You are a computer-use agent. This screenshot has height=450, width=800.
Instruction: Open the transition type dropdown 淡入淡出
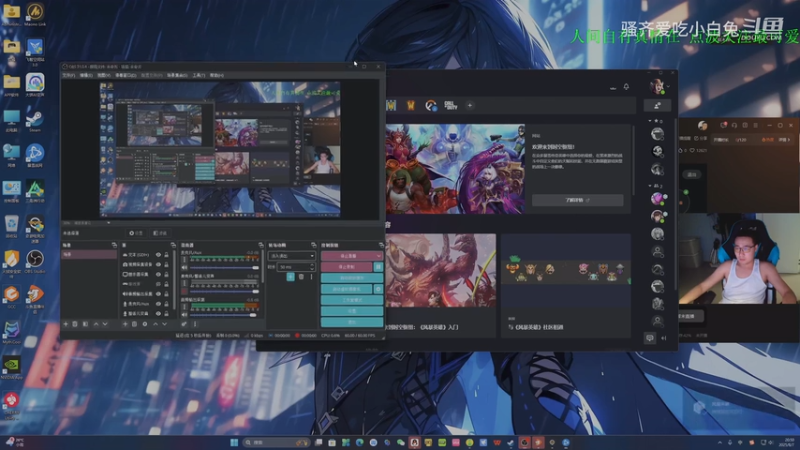click(291, 256)
